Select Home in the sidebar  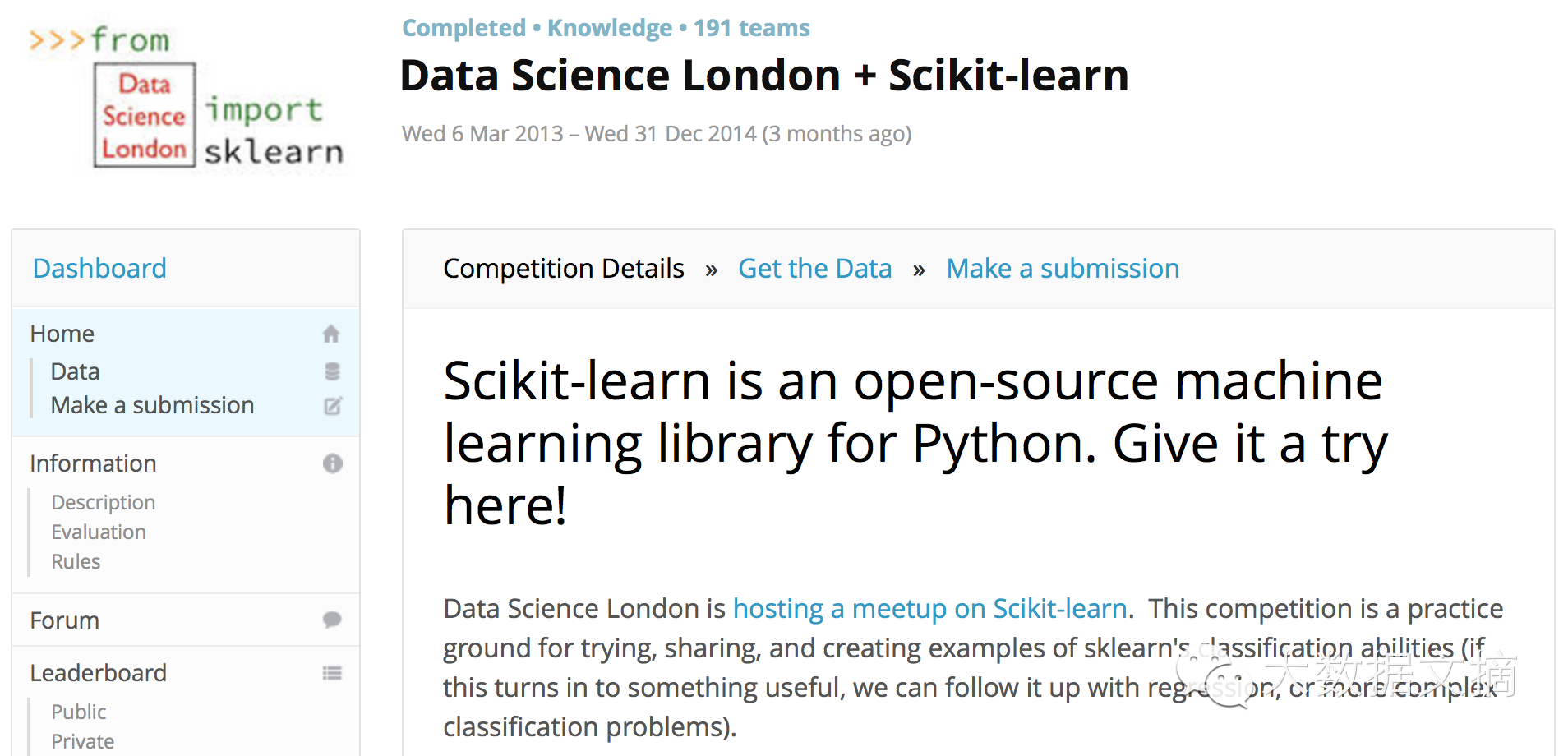(62, 334)
